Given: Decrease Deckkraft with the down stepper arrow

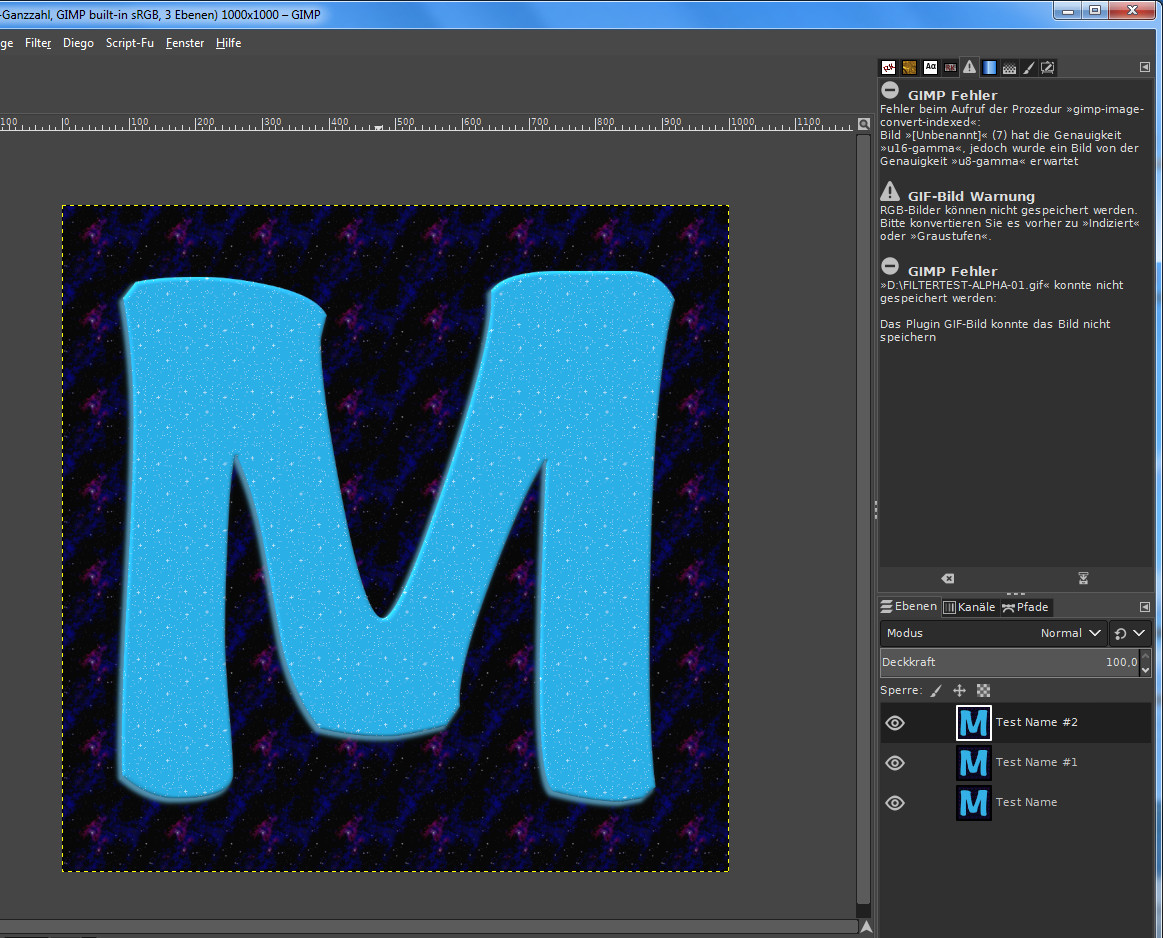Looking at the screenshot, I should pos(1145,670).
